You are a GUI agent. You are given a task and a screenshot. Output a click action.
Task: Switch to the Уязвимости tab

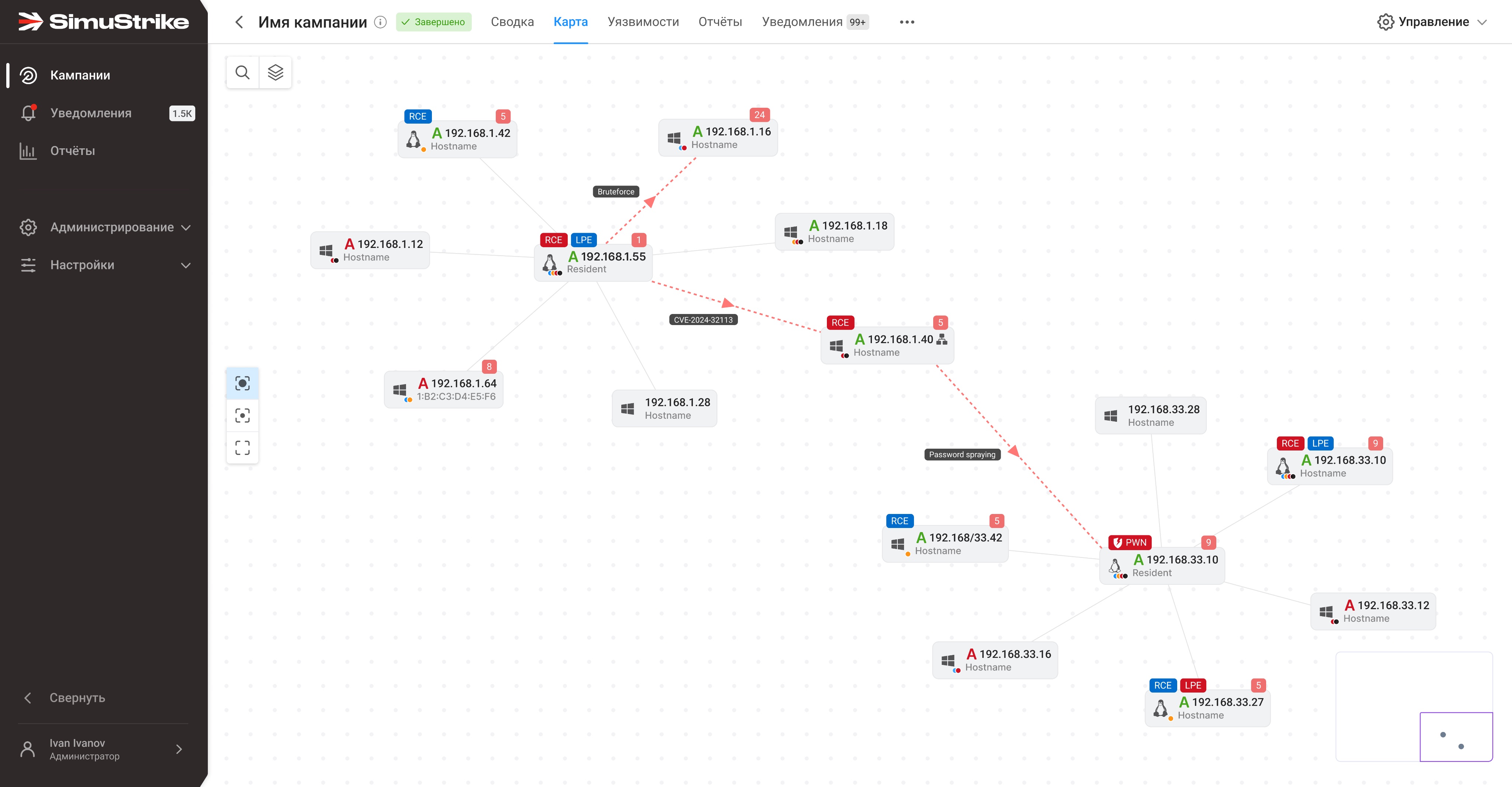[x=643, y=22]
